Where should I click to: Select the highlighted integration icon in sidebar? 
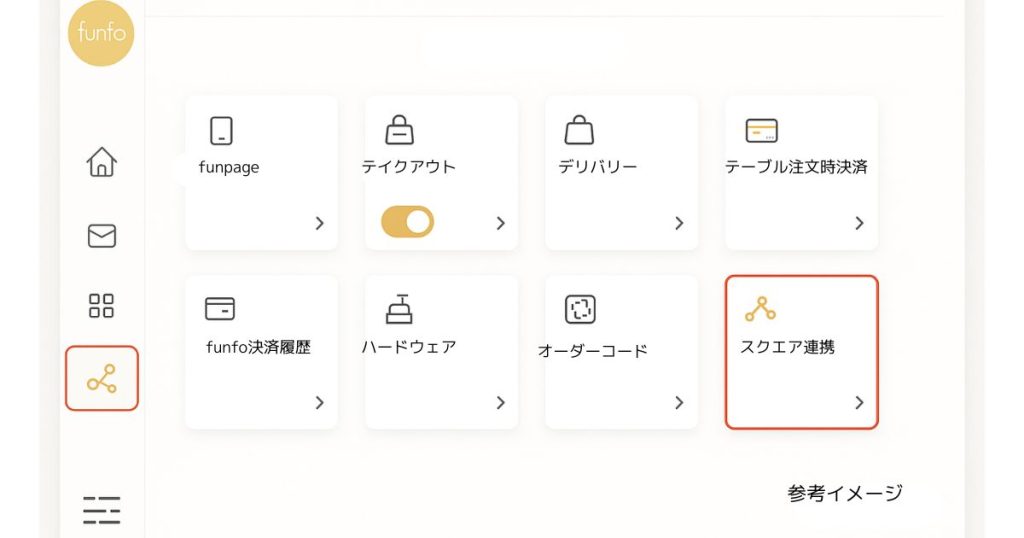(101, 378)
